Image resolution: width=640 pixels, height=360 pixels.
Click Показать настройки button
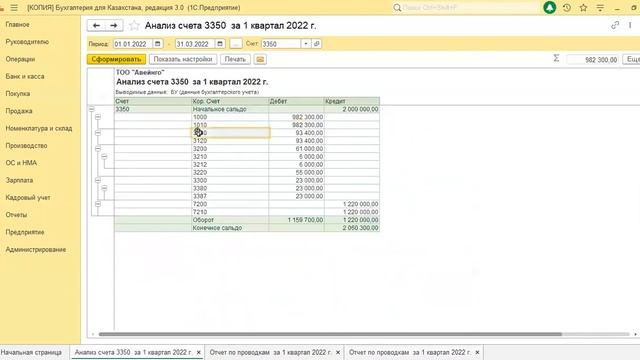click(183, 60)
